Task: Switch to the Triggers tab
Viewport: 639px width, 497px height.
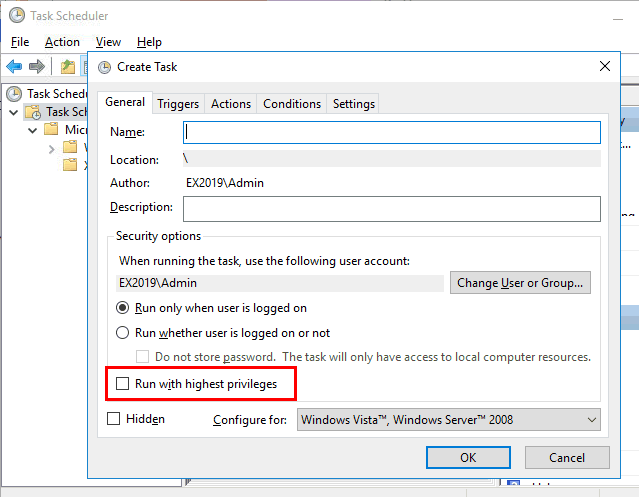Action: click(x=178, y=104)
